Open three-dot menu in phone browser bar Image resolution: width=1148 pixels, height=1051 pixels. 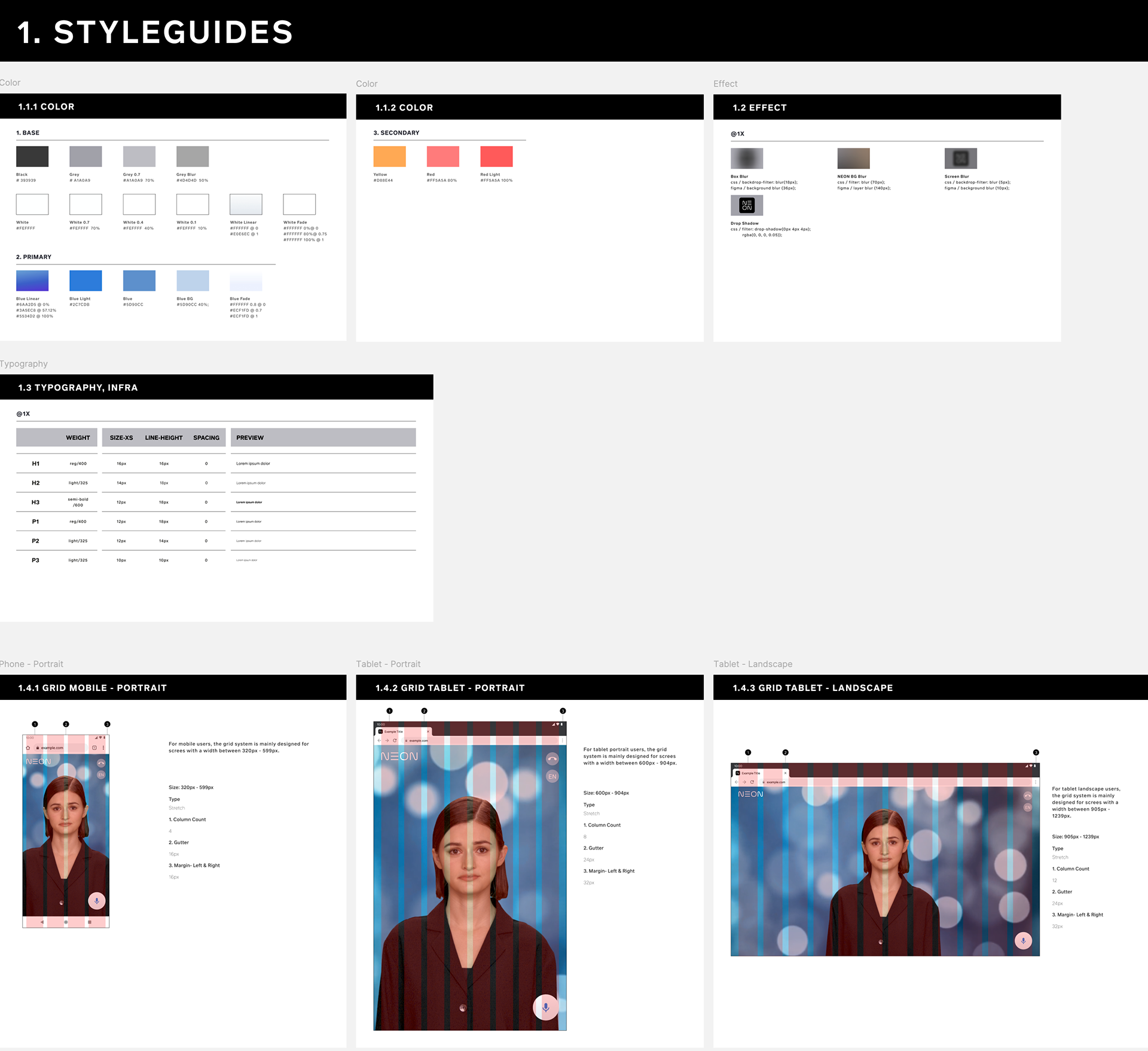tap(103, 748)
